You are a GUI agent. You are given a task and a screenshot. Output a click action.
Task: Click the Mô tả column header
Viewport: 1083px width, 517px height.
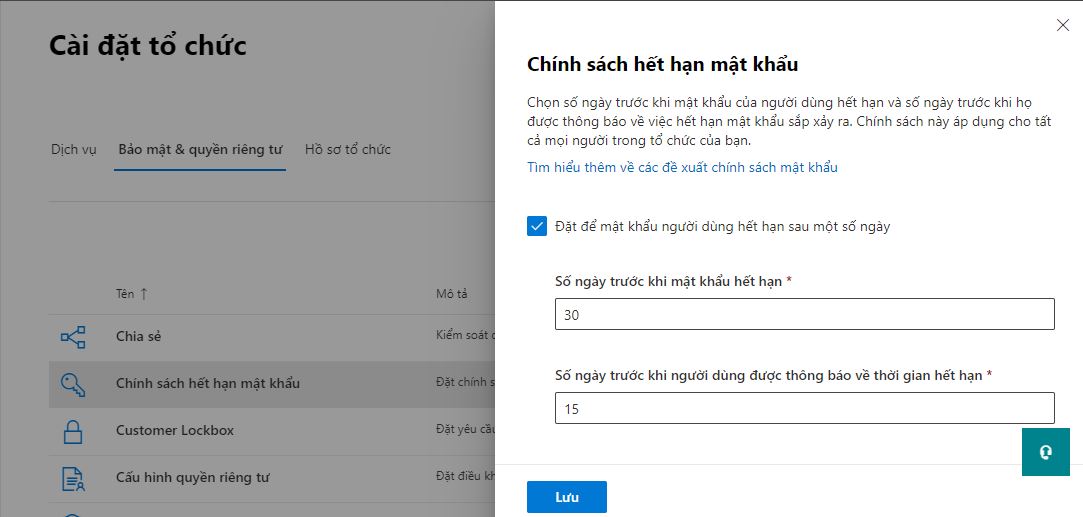click(x=451, y=294)
